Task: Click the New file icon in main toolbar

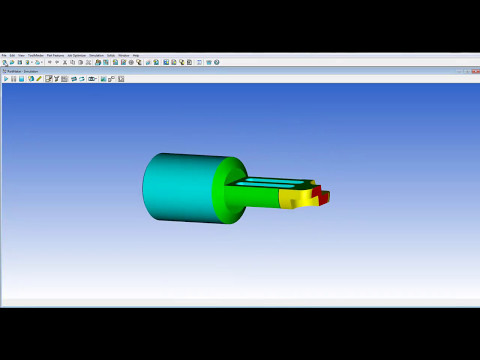Action: (x=5, y=62)
